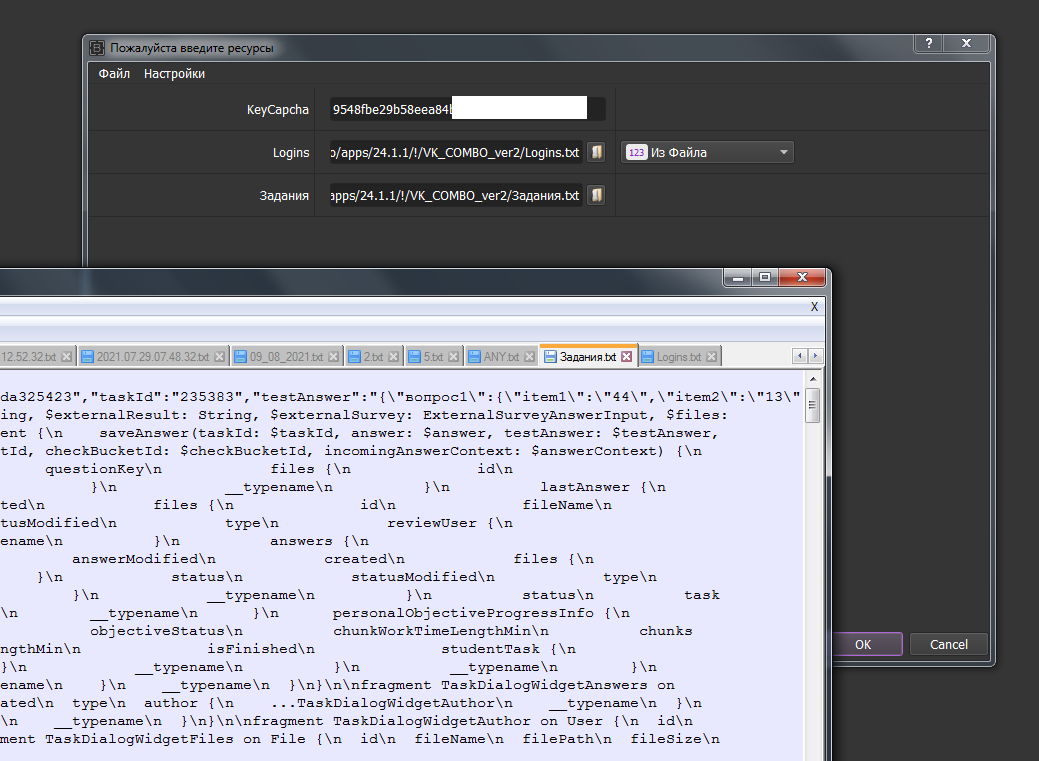Click 'ExternalSurveyAnswerInput' in the editor text
This screenshot has width=1039, height=761.
coord(535,415)
